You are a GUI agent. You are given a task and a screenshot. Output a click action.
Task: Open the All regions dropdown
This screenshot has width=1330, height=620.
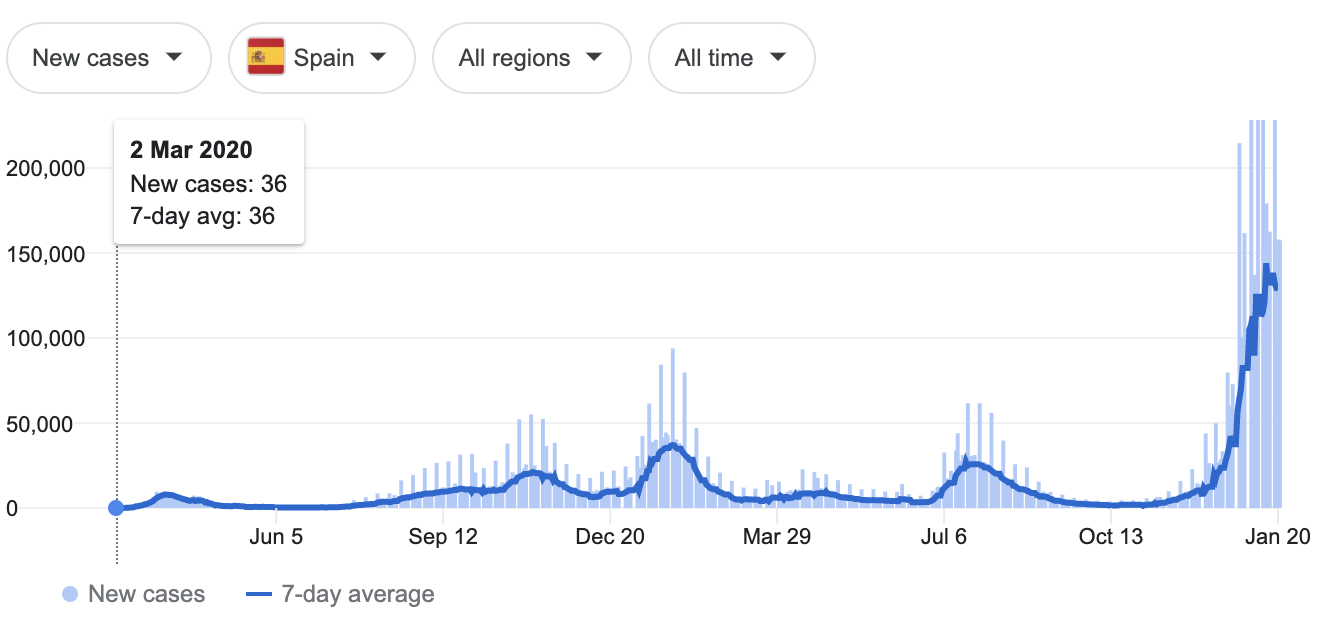pyautogui.click(x=531, y=58)
